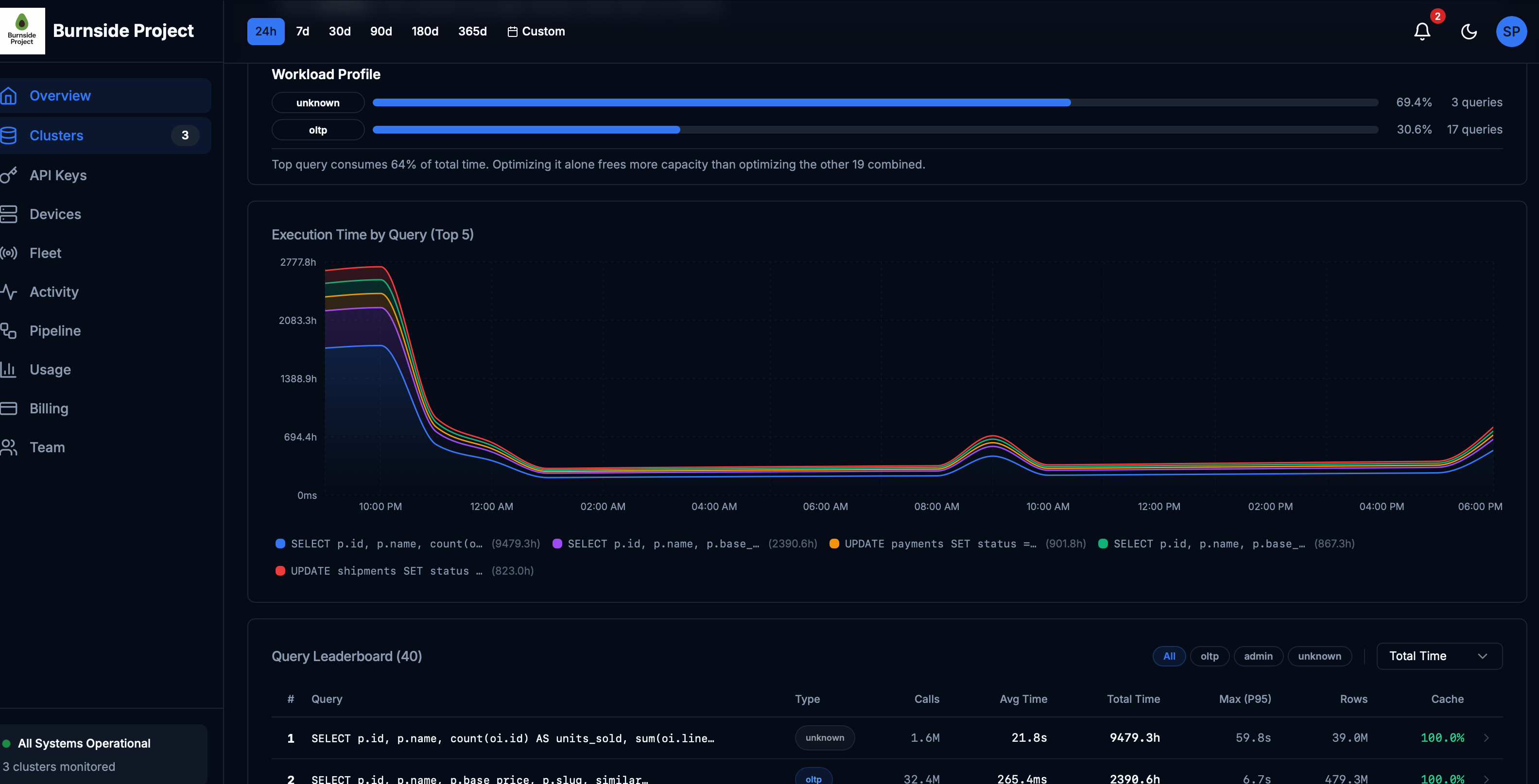This screenshot has height=784, width=1539.
Task: Open the Custom date range picker
Action: click(x=536, y=31)
